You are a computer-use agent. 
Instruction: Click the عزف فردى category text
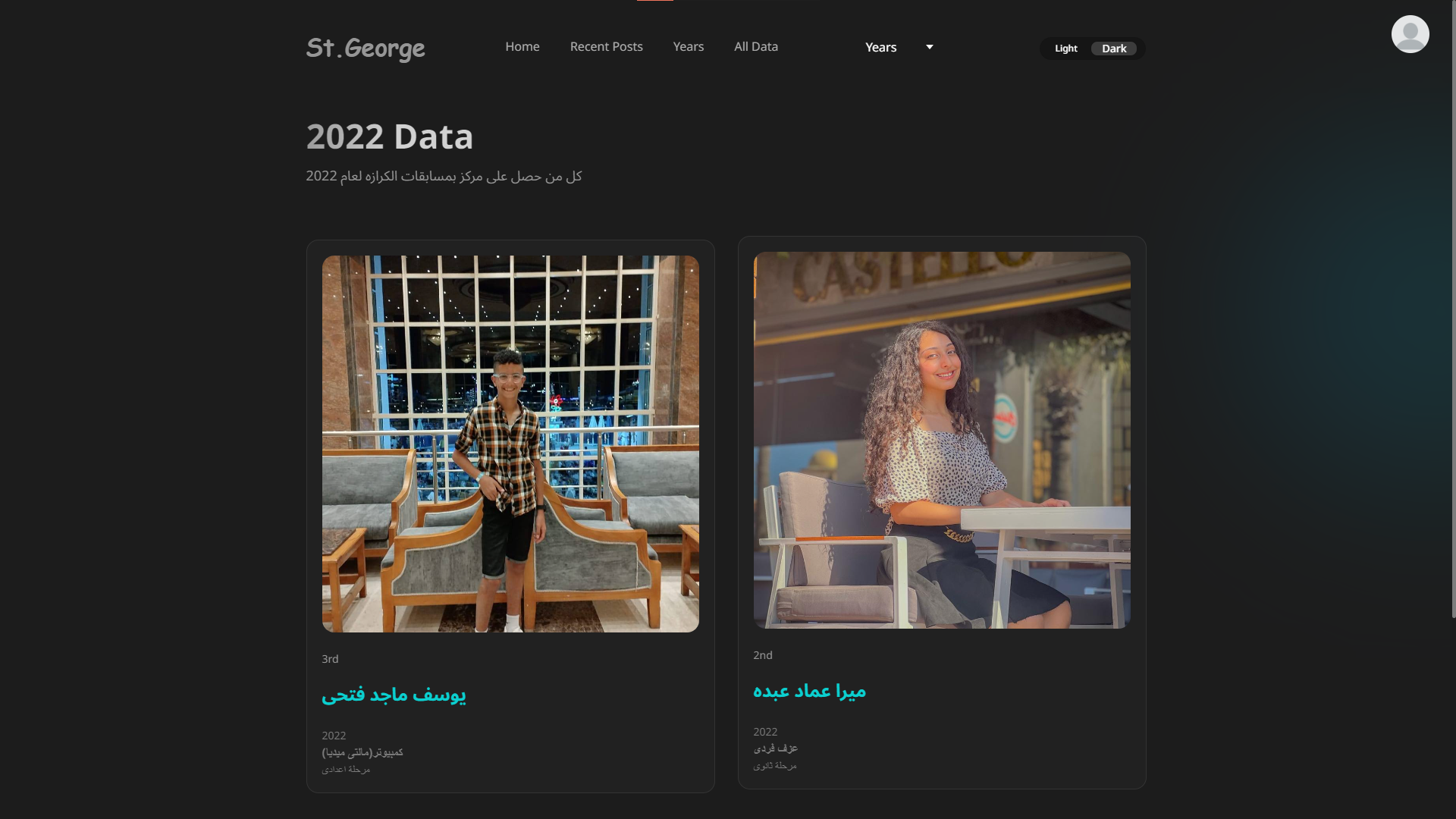775,748
